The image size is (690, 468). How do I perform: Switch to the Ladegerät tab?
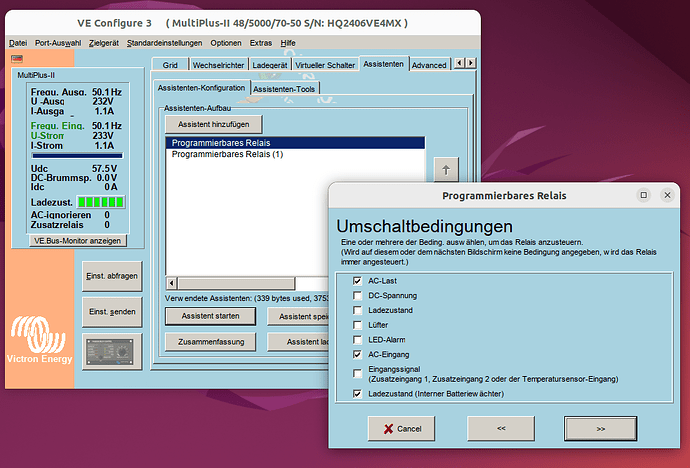pos(270,65)
